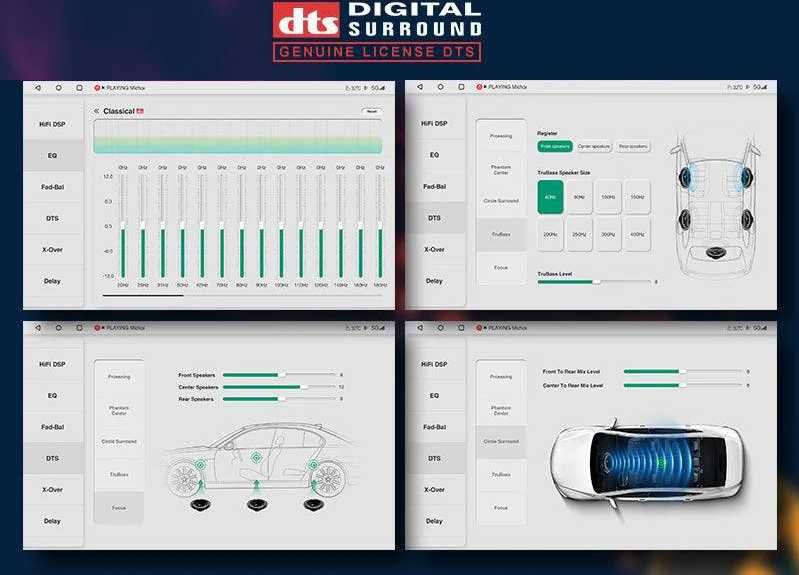Select the Rear speakers register option

tap(633, 146)
